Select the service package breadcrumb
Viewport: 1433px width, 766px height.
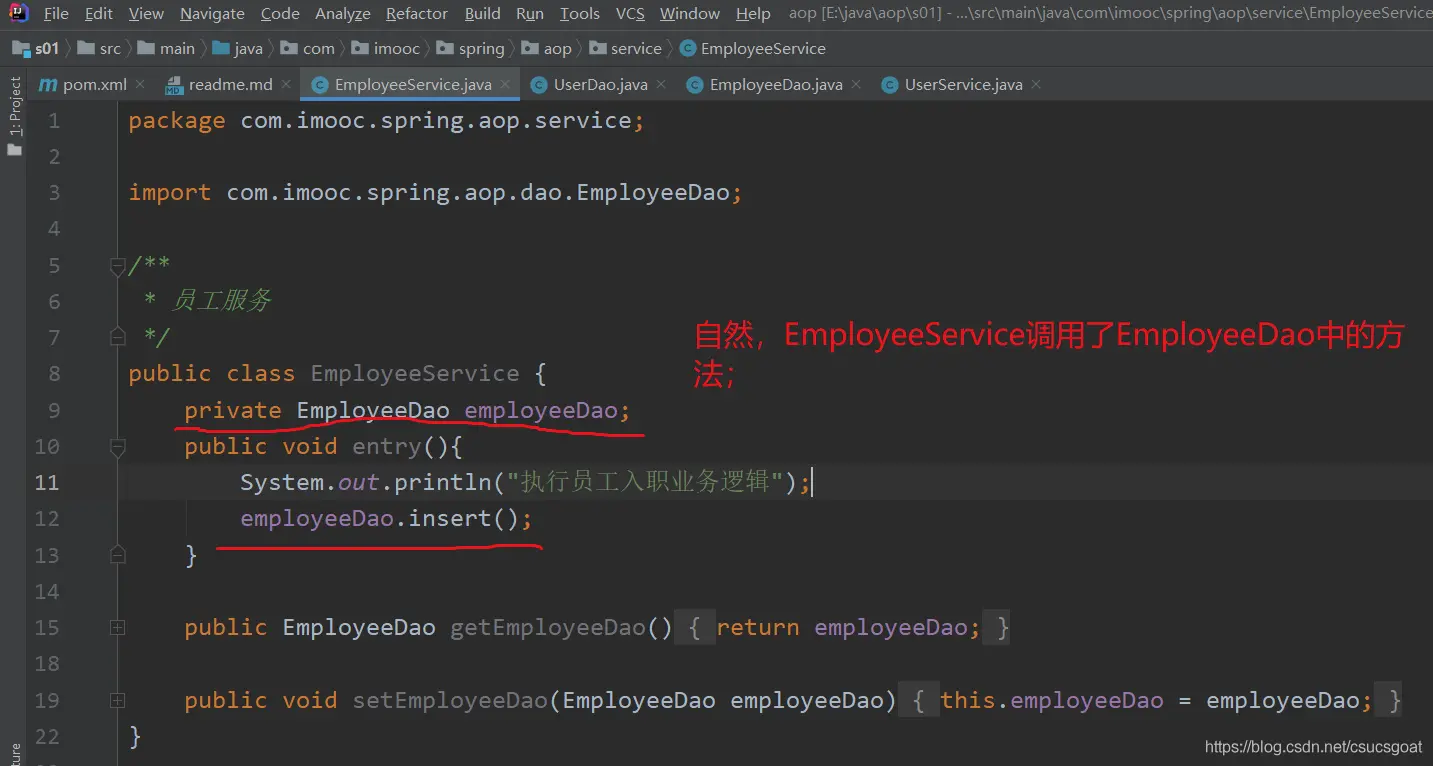625,48
